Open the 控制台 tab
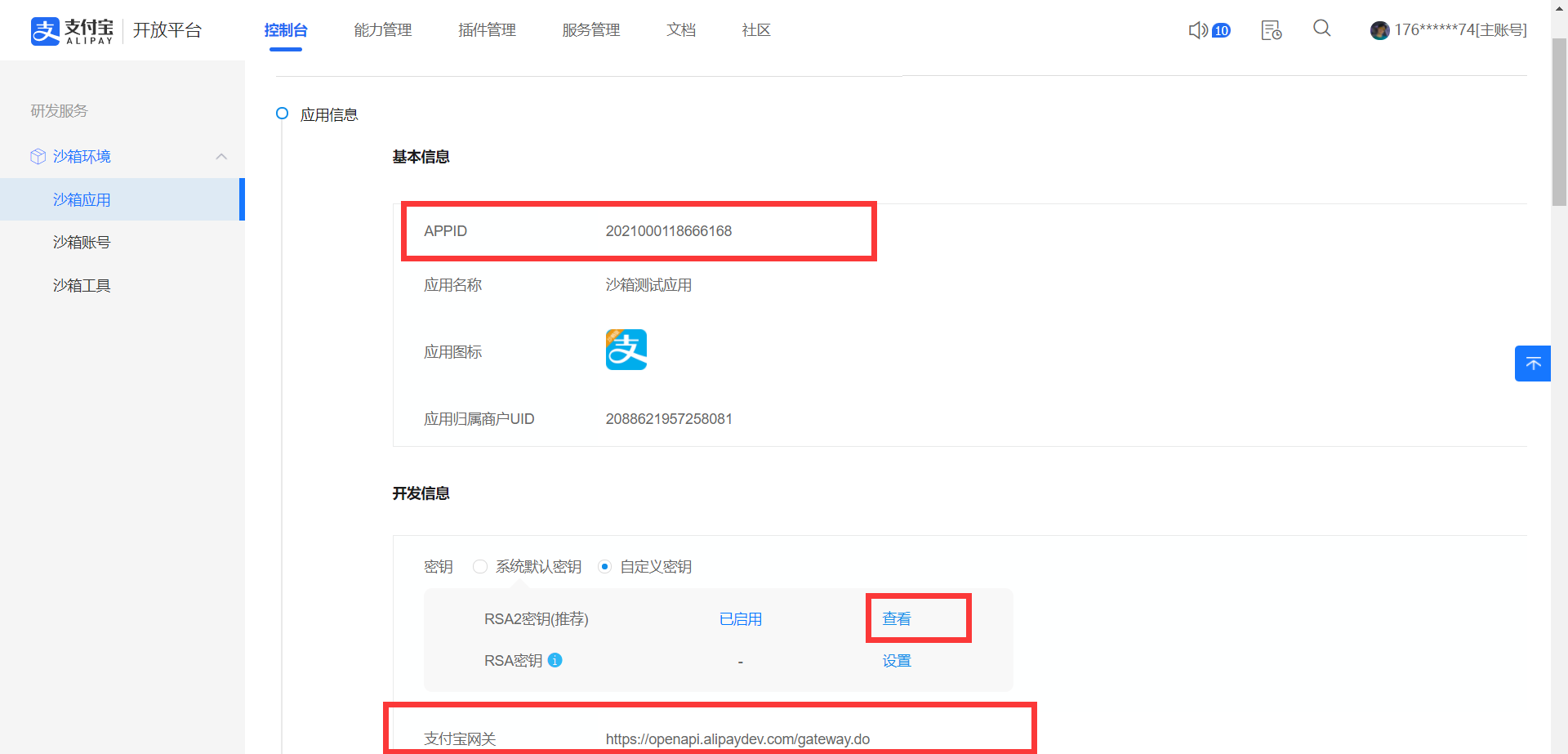The image size is (1568, 754). pyautogui.click(x=286, y=30)
